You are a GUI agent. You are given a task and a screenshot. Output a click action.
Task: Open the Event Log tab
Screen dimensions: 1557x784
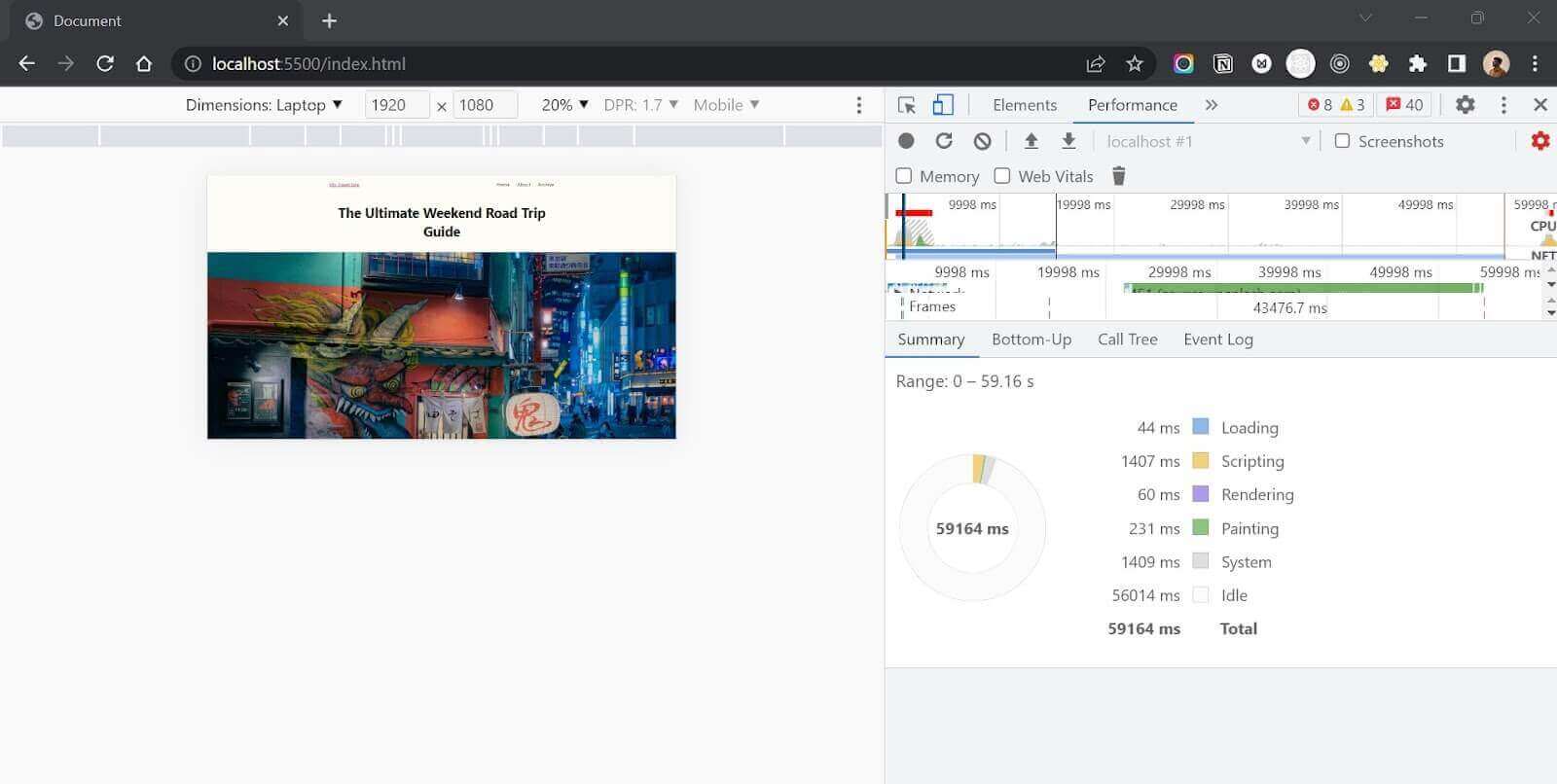click(x=1217, y=339)
